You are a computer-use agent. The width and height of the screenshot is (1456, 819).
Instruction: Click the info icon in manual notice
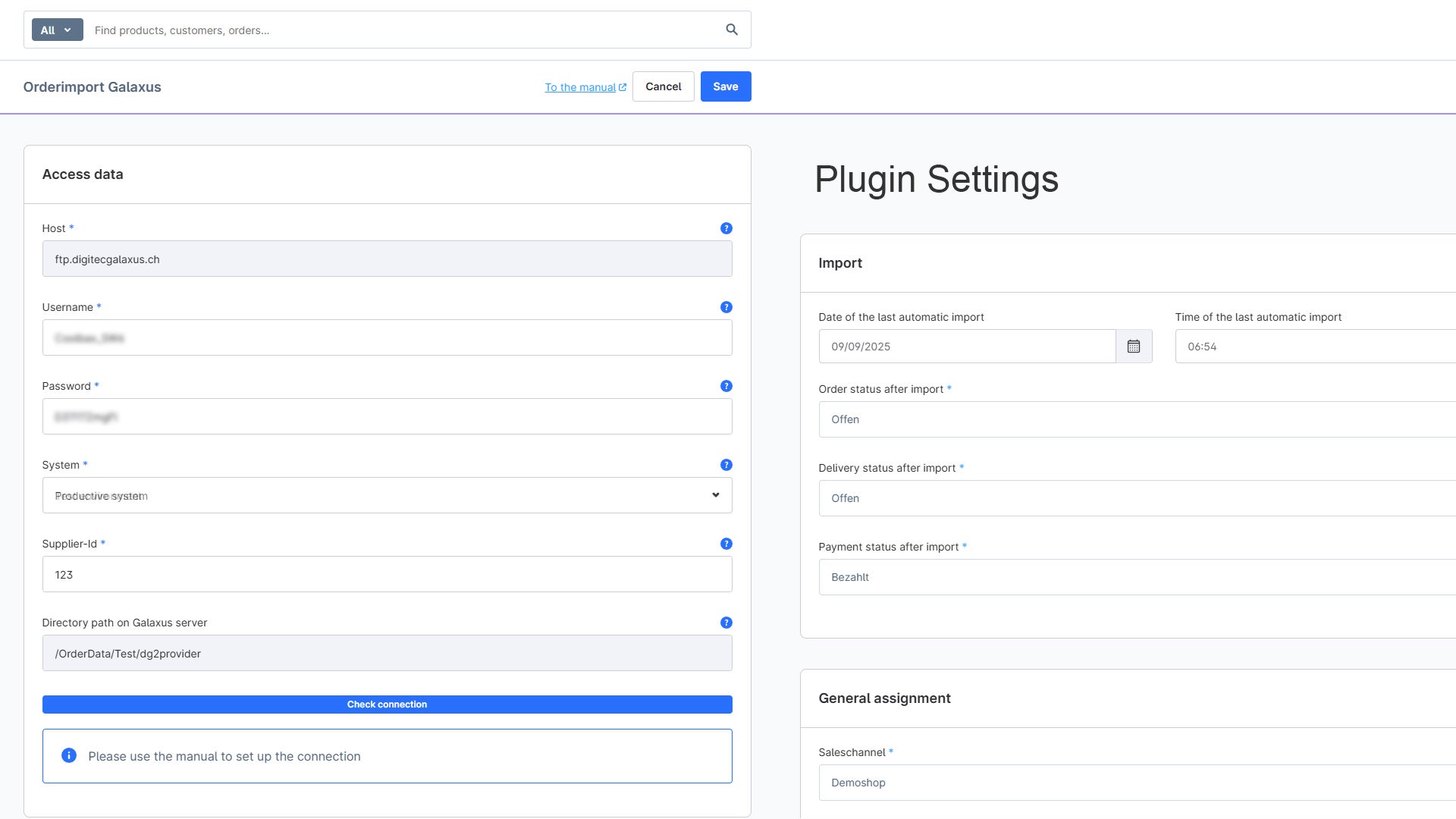(69, 755)
